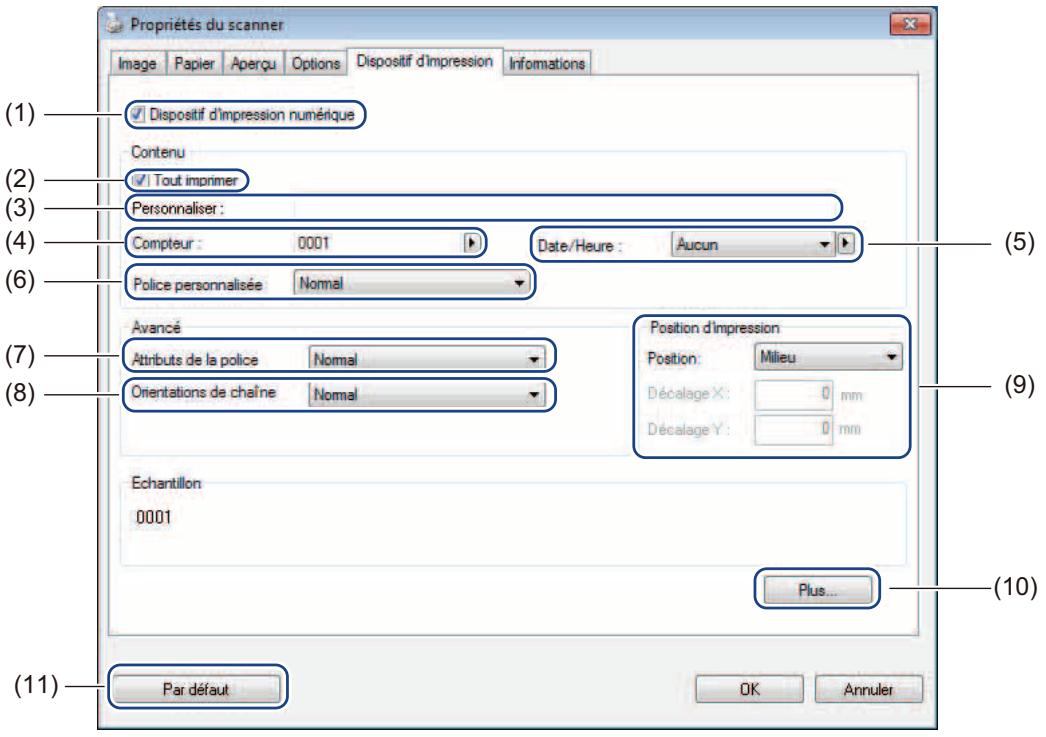Screen dimensions: 1046x737
Task: Open the Attributs de la police dropdown
Action: tap(426, 359)
